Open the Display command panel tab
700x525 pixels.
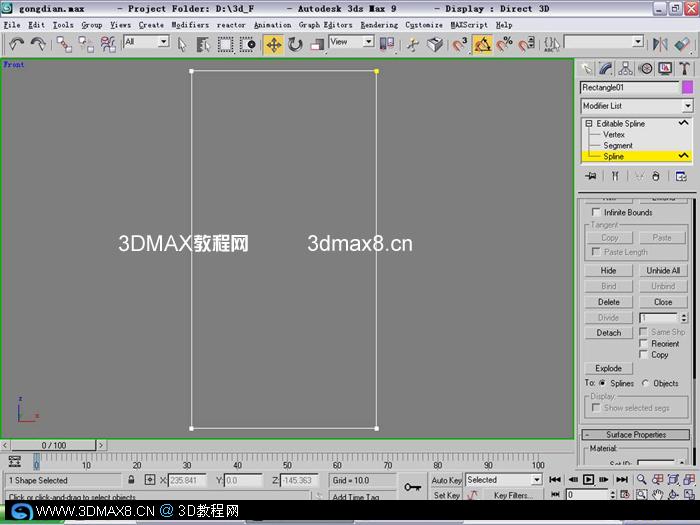665,68
